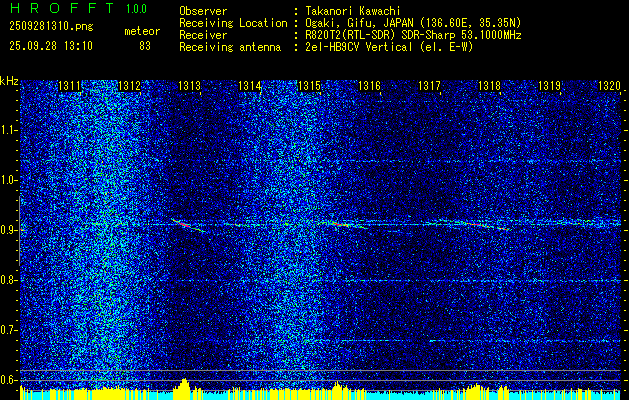Click the kHz axis unit label
The image size is (629, 400).
tap(9, 81)
